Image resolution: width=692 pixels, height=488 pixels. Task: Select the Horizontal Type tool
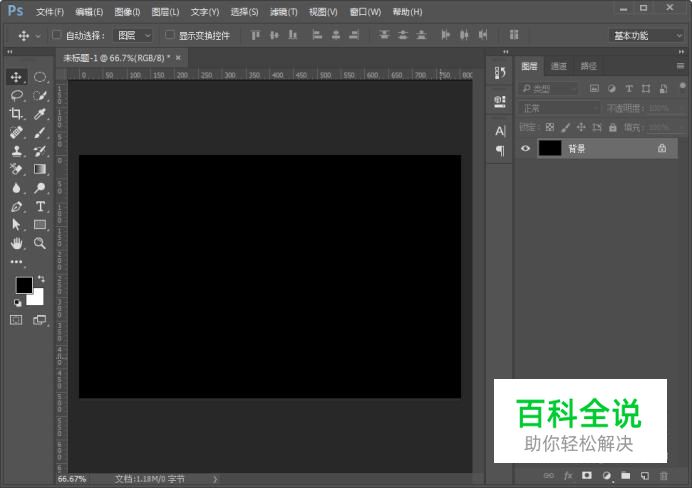pyautogui.click(x=40, y=206)
